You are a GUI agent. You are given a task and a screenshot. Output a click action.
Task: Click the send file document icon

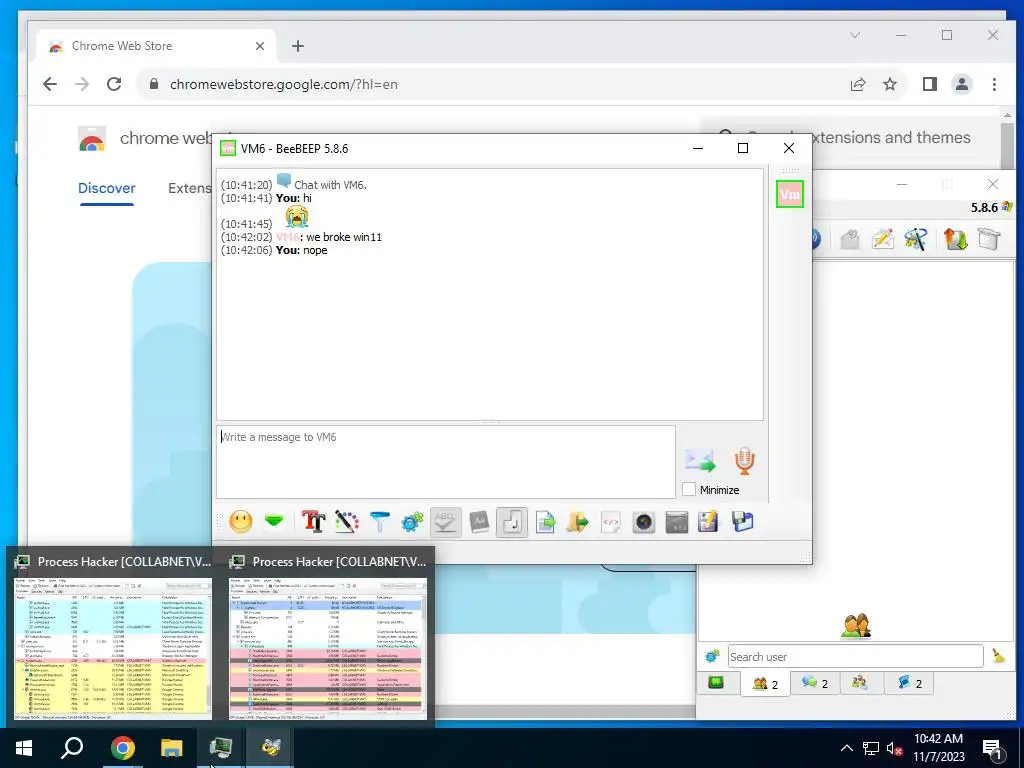coord(545,522)
